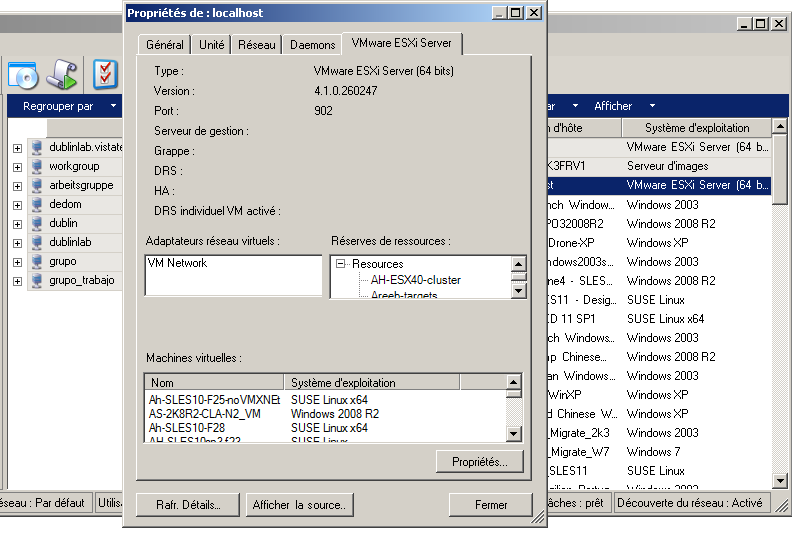Open the Afficher dropdown menu

tap(652, 106)
